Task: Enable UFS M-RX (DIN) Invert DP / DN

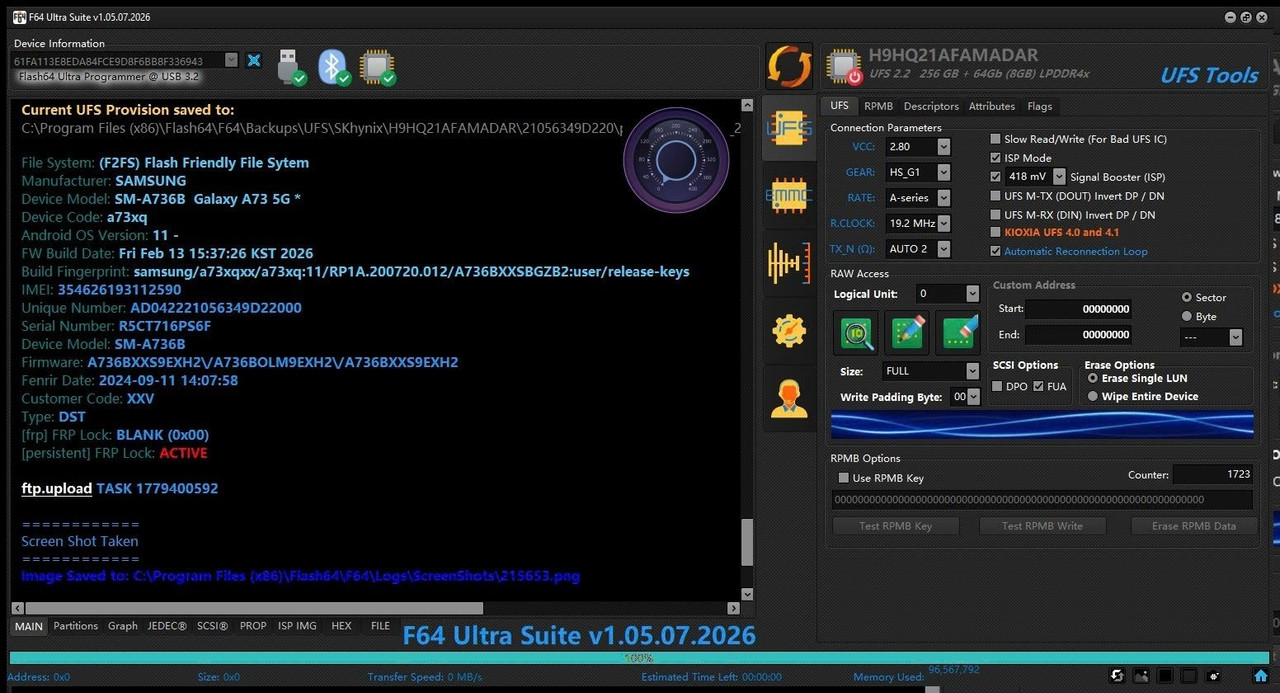Action: [995, 215]
